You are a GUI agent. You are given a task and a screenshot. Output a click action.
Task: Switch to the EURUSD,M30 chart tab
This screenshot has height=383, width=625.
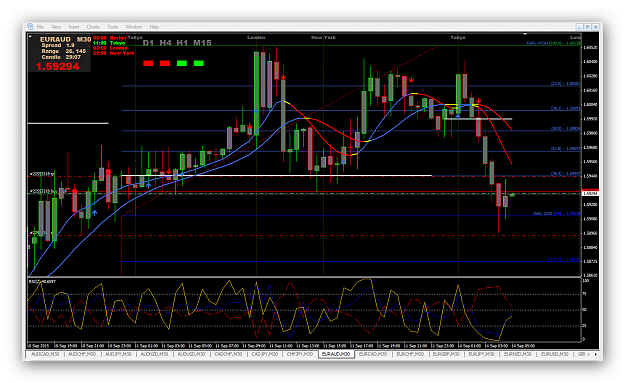pos(554,354)
